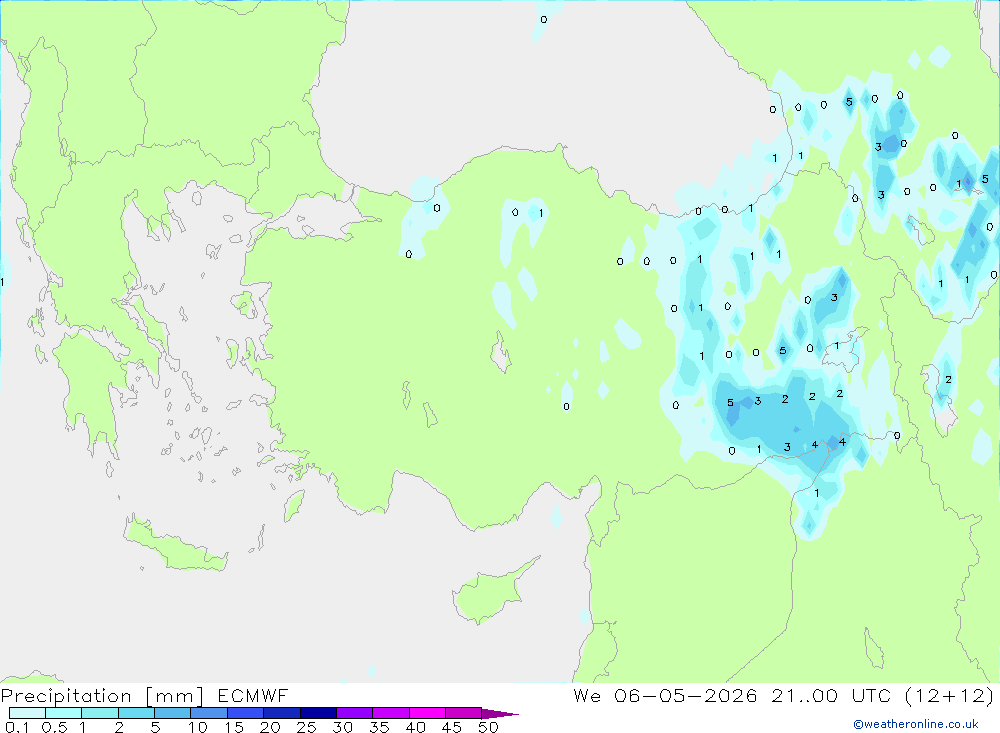Click the 'We' weekday label
Viewport: 1000px width, 733px height.
click(587, 695)
